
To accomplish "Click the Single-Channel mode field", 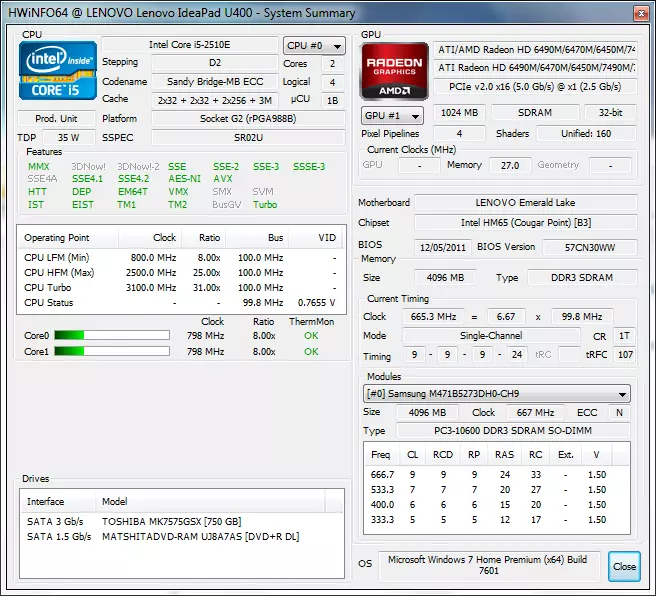I will tap(491, 336).
